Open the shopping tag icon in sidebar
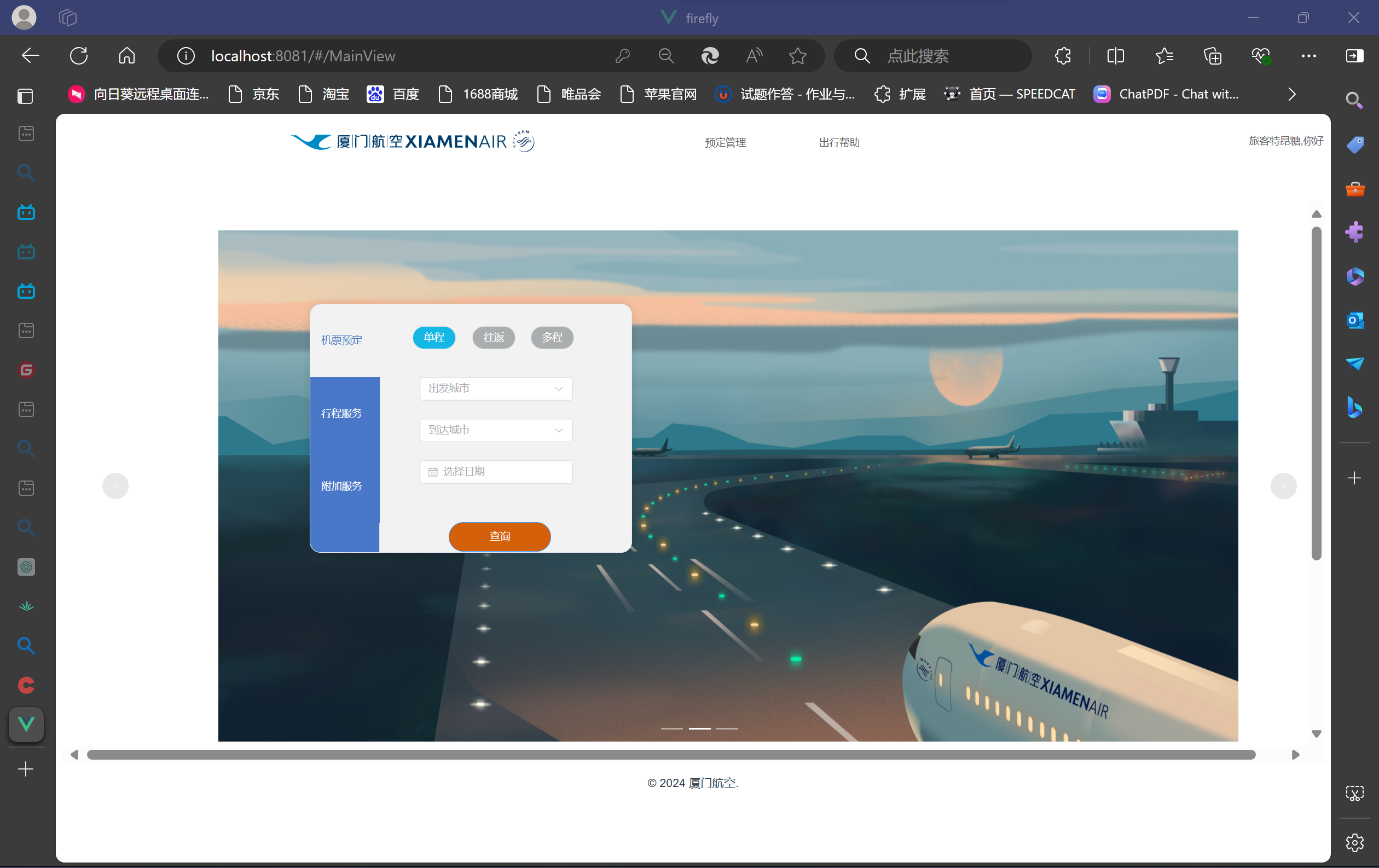The height and width of the screenshot is (868, 1379). (1355, 144)
